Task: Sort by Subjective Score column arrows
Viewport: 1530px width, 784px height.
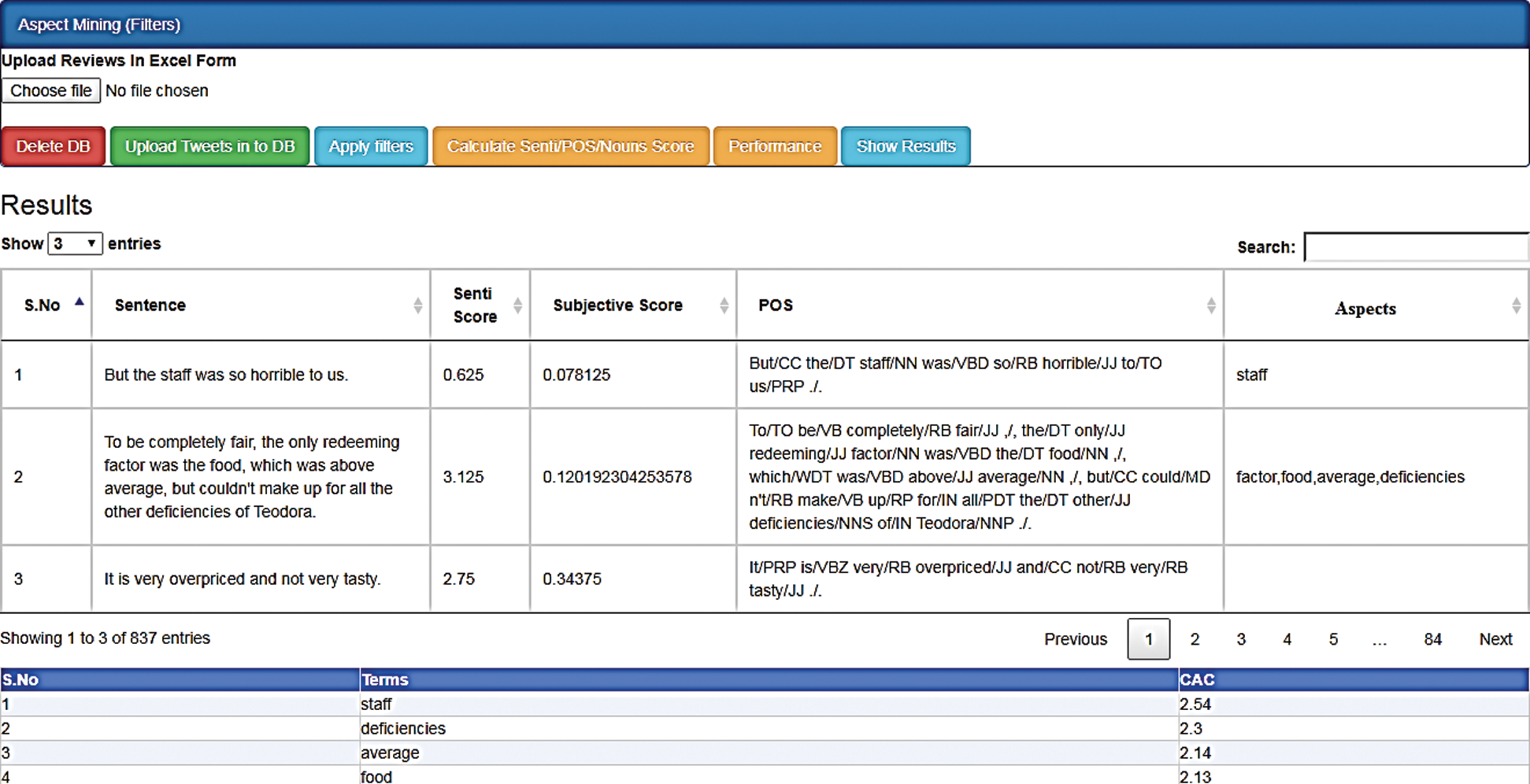Action: tap(724, 306)
